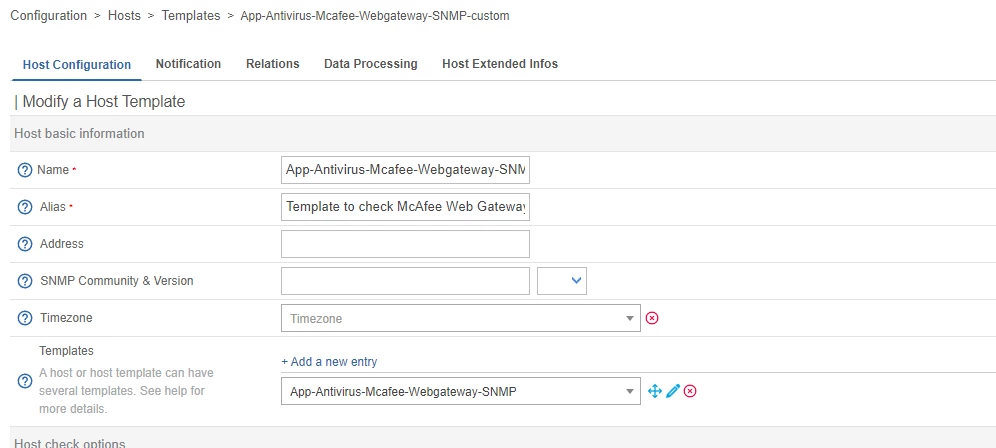Click the help icon next to Name
The image size is (996, 448).
(25, 170)
